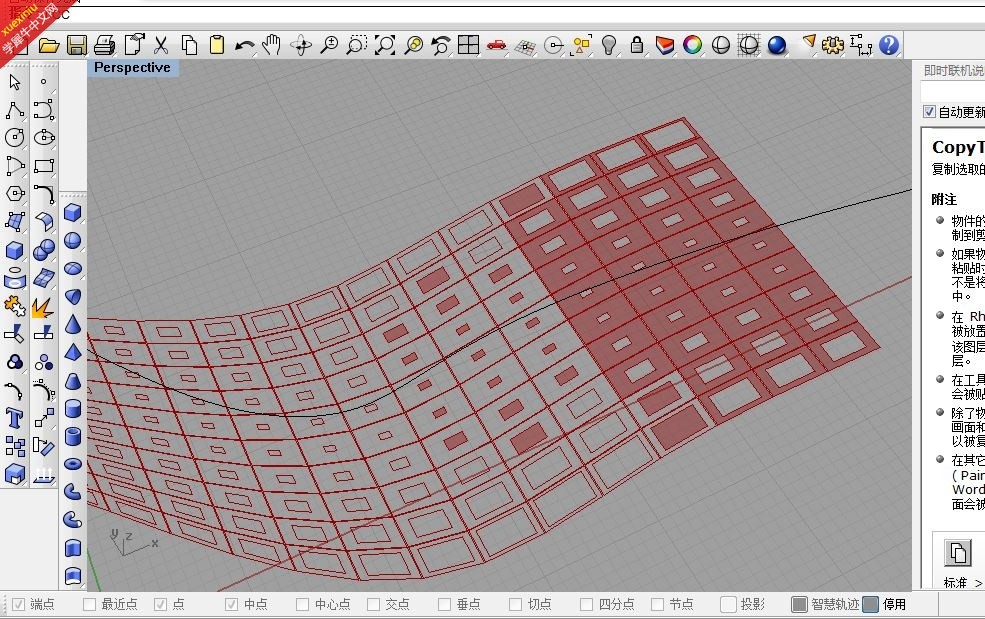Click the Zoom Extents icon
This screenshot has width=985, height=619.
coord(384,45)
